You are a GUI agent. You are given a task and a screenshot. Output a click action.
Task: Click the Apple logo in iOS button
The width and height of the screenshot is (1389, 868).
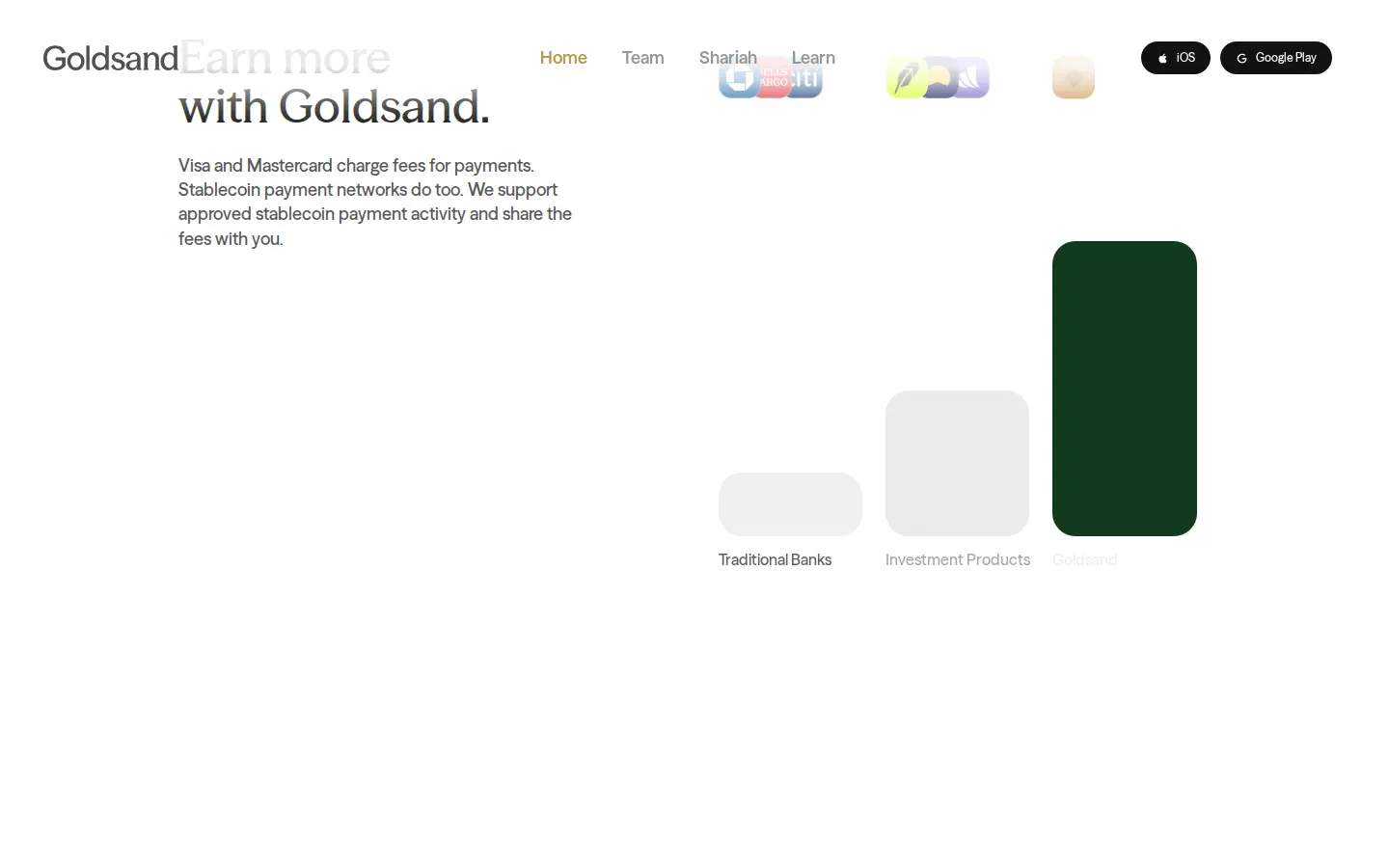pos(1162,58)
